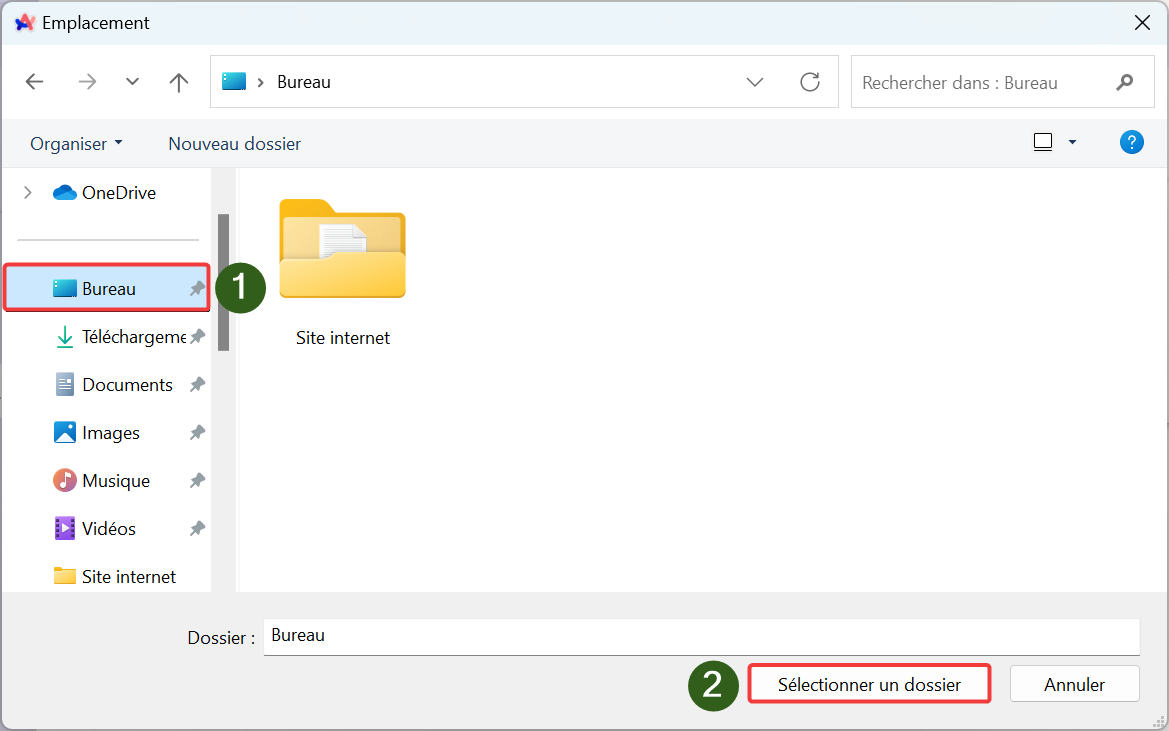Expand the address bar history dropdown
Viewport: 1169px width, 731px height.
click(x=755, y=82)
